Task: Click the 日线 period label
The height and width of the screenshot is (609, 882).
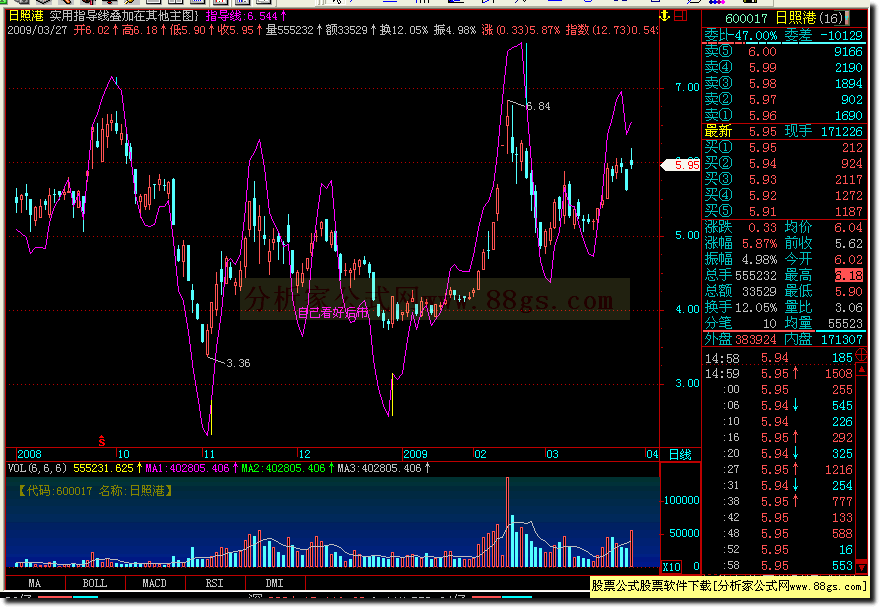Action: click(680, 454)
